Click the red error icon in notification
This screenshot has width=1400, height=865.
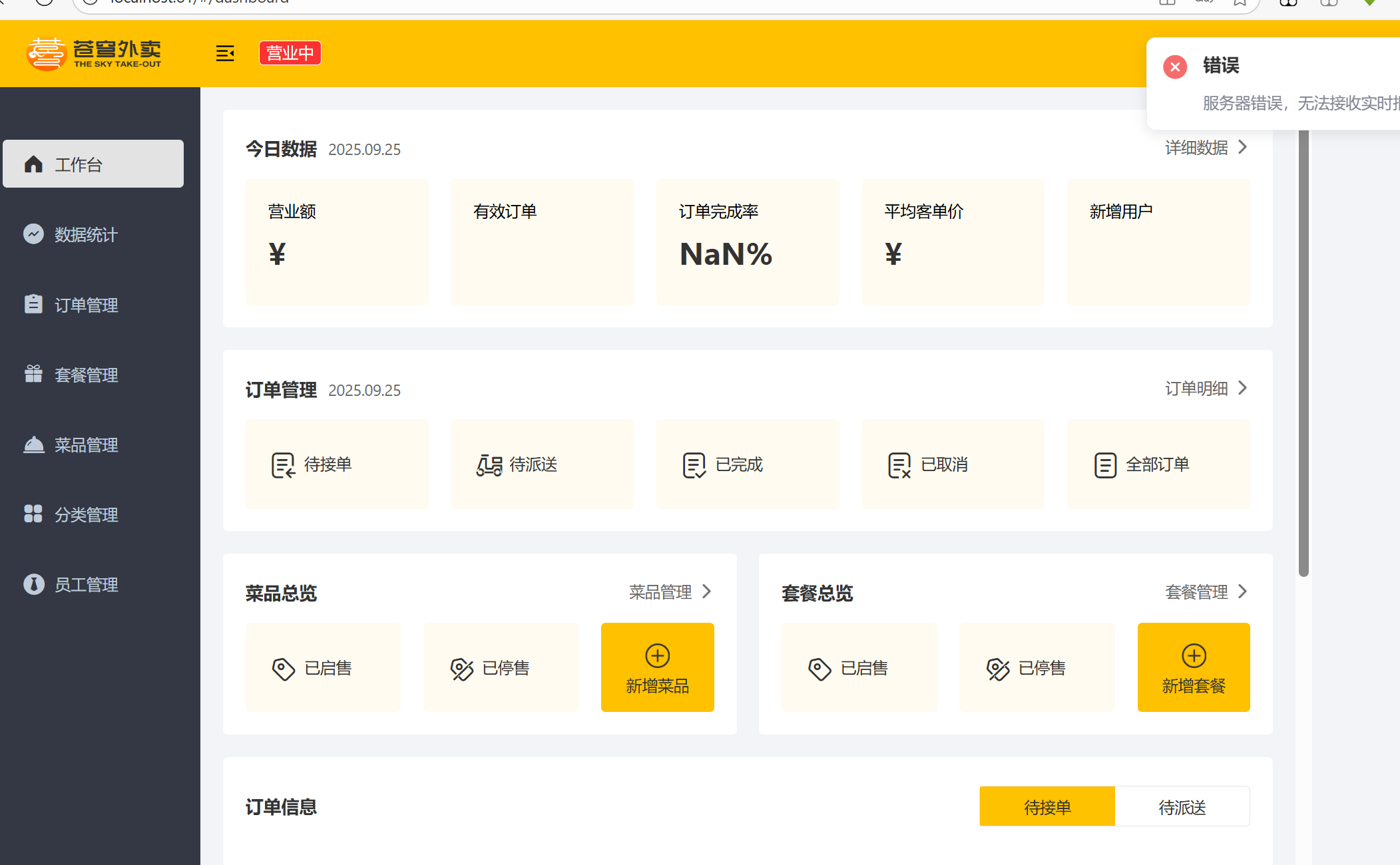1175,67
